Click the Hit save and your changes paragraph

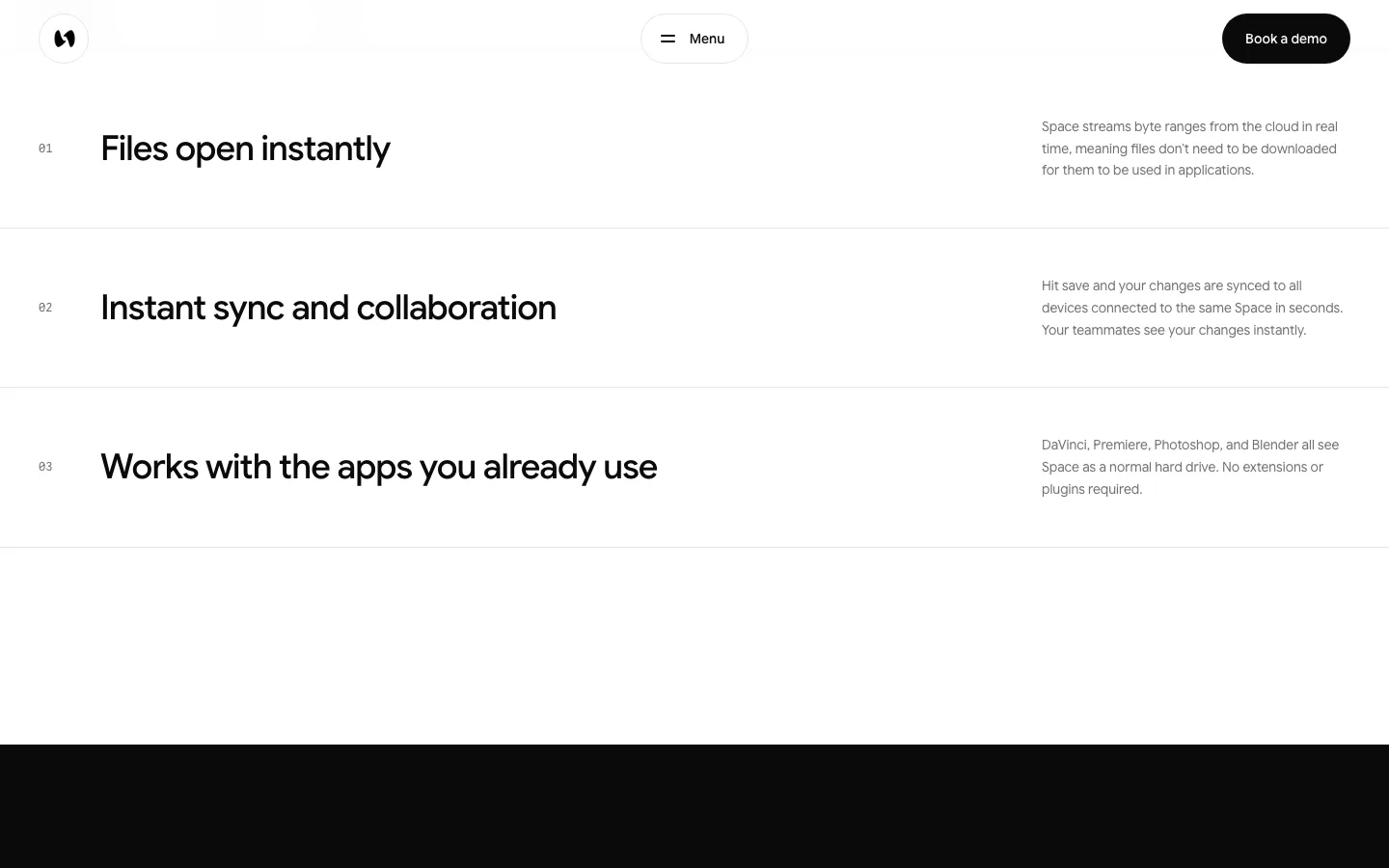[x=1192, y=308]
